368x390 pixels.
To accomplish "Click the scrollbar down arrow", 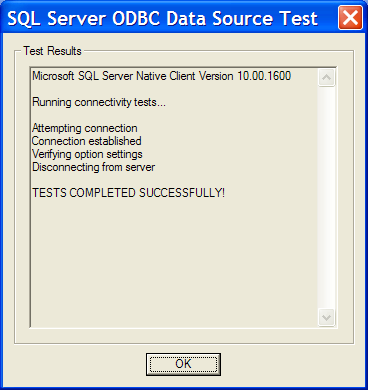I will coord(326,317).
